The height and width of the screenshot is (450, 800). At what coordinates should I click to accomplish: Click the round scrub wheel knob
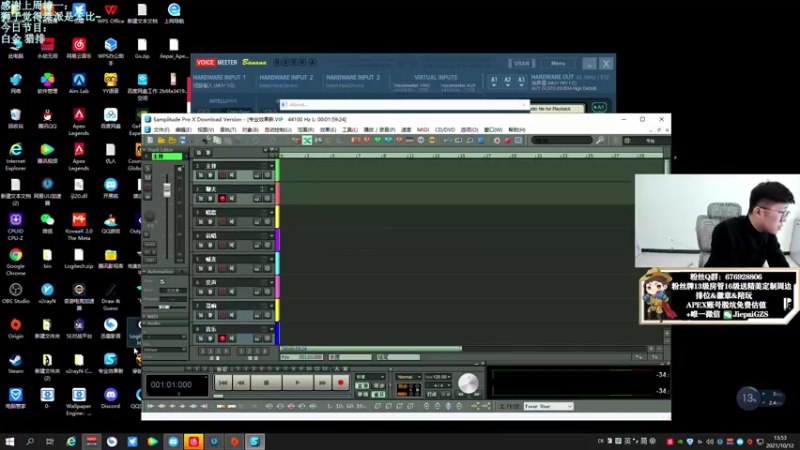468,383
